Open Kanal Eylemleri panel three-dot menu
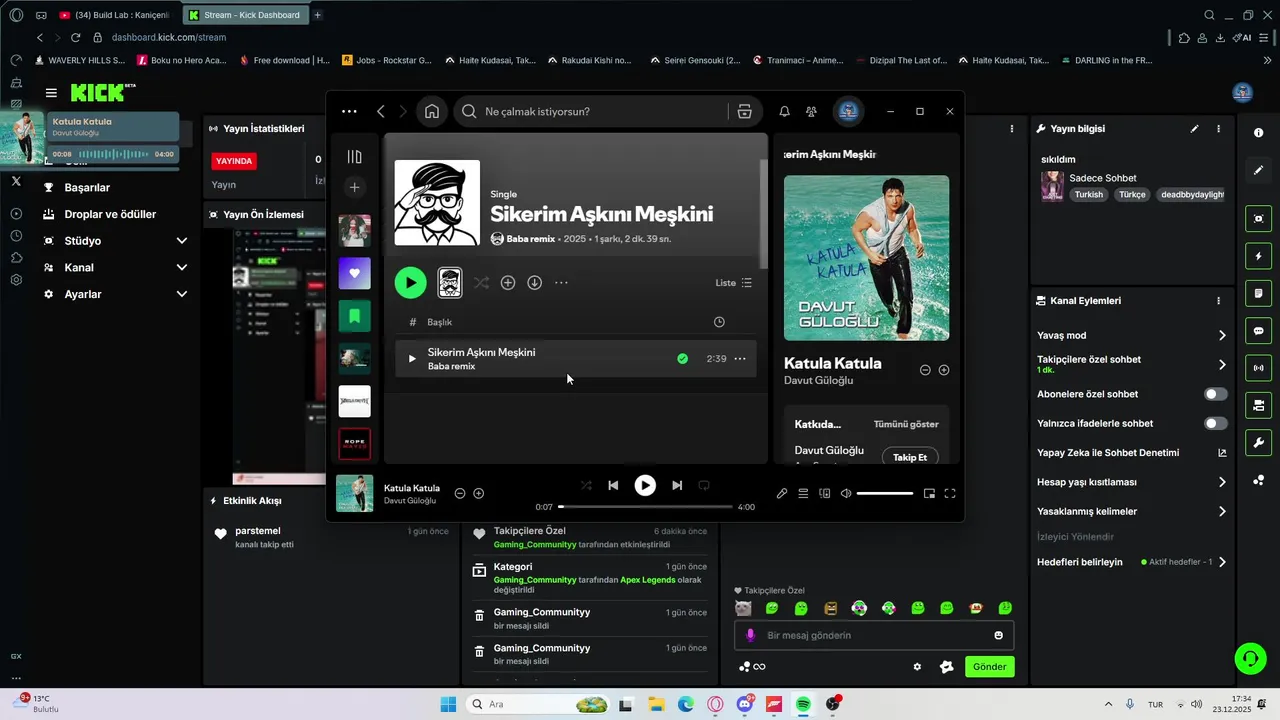1280x720 pixels. tap(1218, 301)
